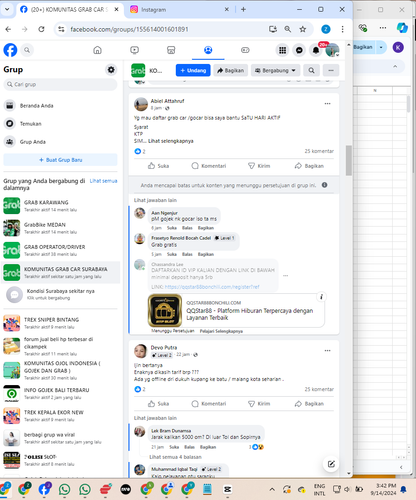Open options menu on Devo Putra post

pos(327,350)
